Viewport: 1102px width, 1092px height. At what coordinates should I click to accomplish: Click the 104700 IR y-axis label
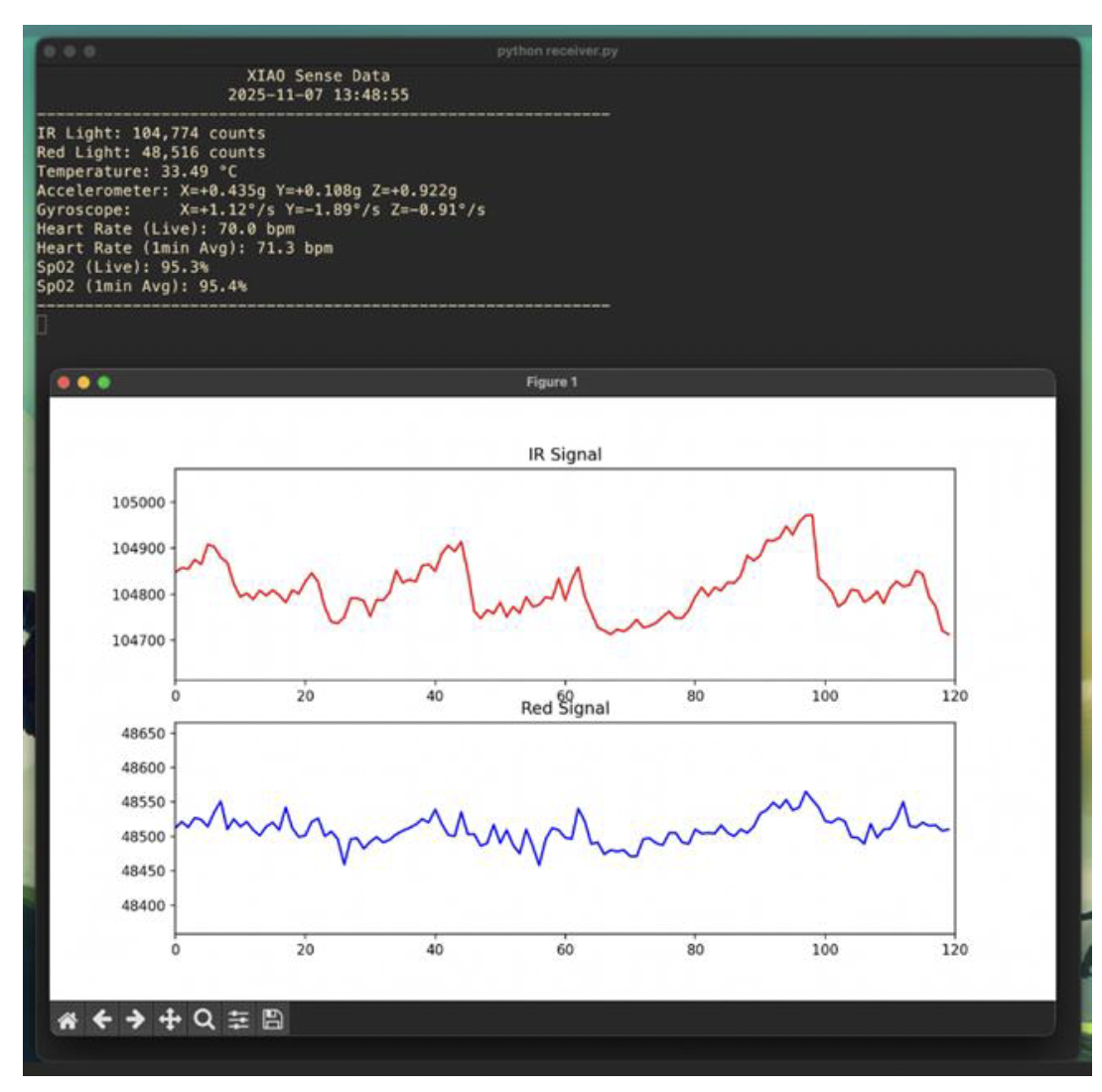coord(138,640)
